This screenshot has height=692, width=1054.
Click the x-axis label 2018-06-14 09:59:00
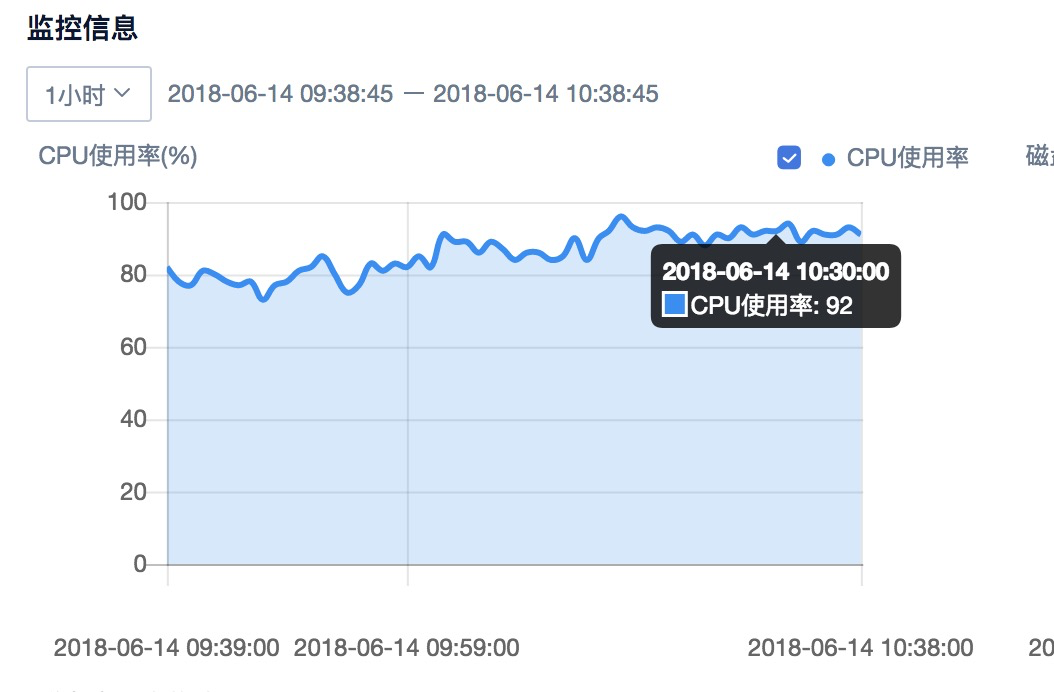point(407,648)
